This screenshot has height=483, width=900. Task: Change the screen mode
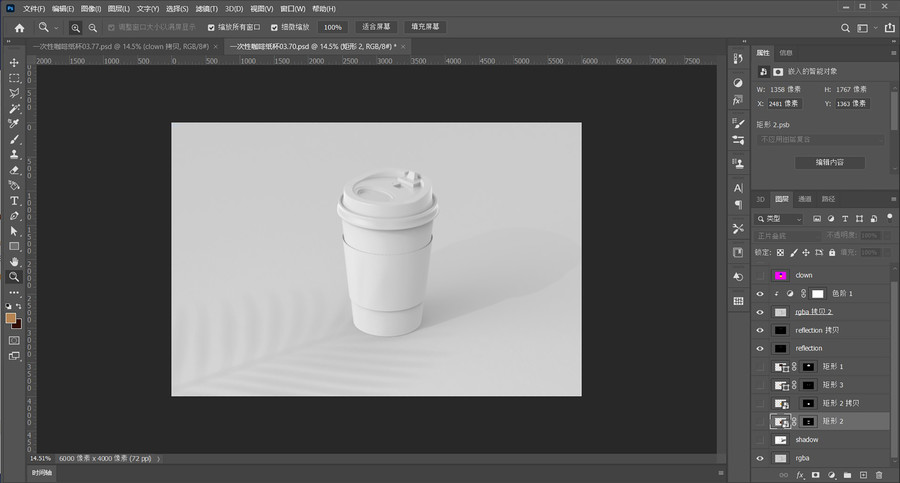pos(14,356)
